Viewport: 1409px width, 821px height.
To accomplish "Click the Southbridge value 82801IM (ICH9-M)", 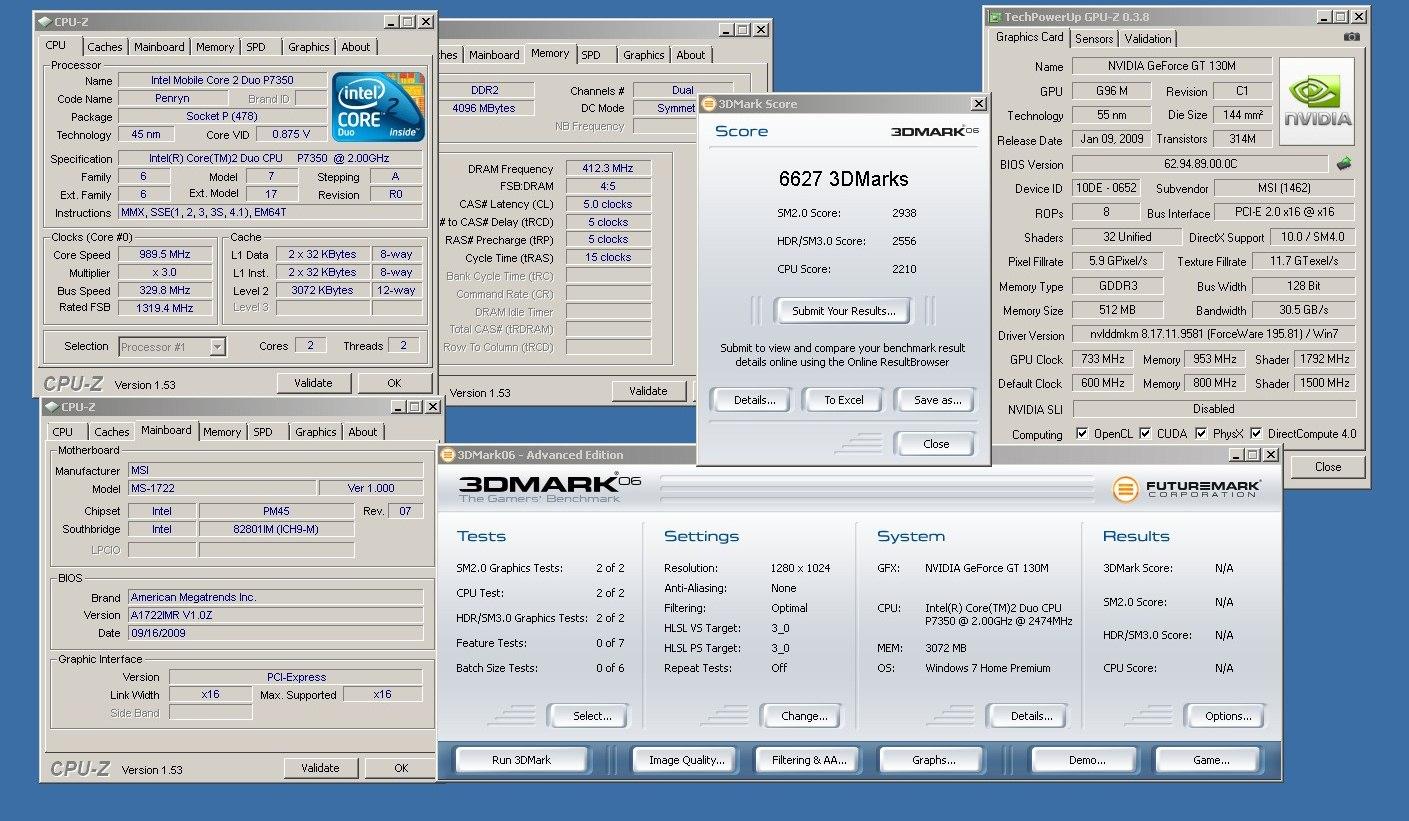I will (x=276, y=530).
